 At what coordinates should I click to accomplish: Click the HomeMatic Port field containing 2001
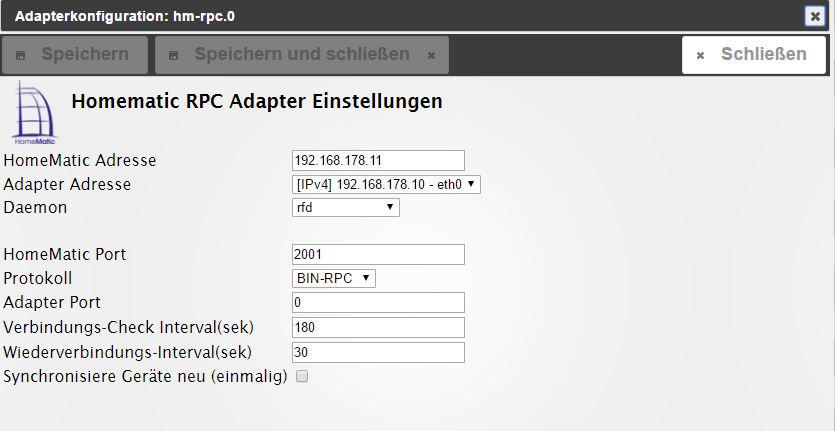(378, 255)
